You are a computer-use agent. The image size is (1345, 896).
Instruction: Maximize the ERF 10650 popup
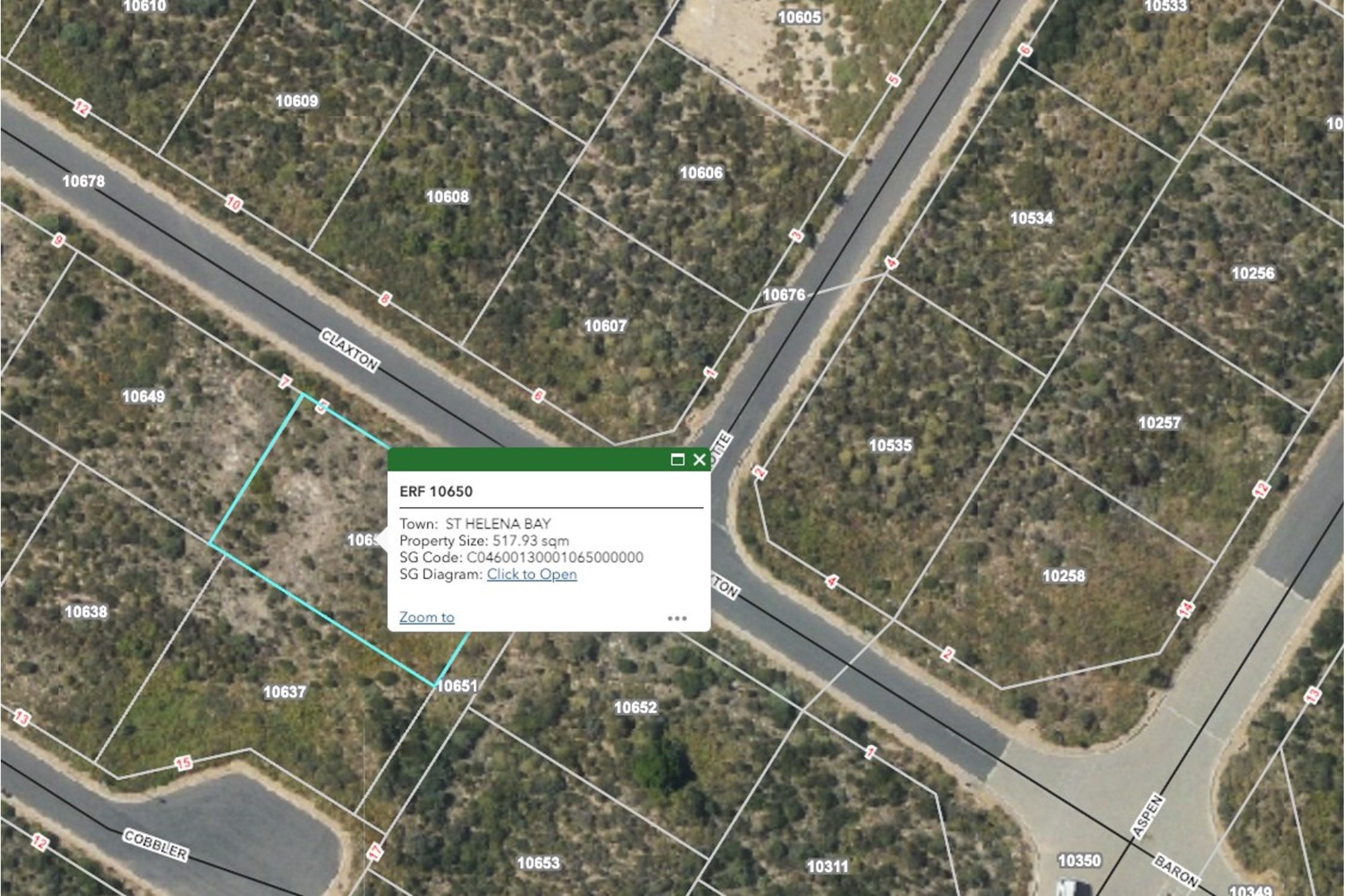678,460
